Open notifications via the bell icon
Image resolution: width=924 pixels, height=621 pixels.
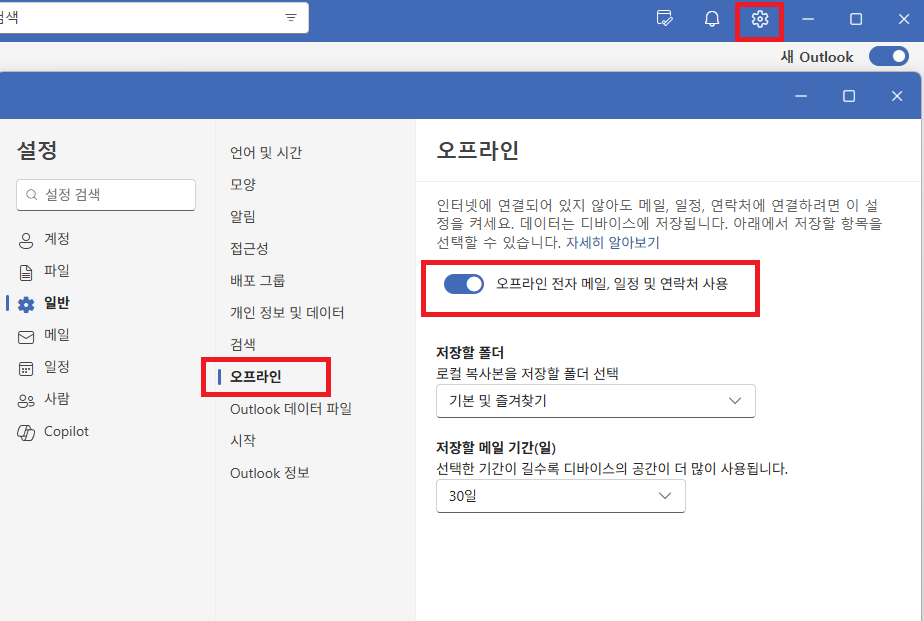coord(711,18)
